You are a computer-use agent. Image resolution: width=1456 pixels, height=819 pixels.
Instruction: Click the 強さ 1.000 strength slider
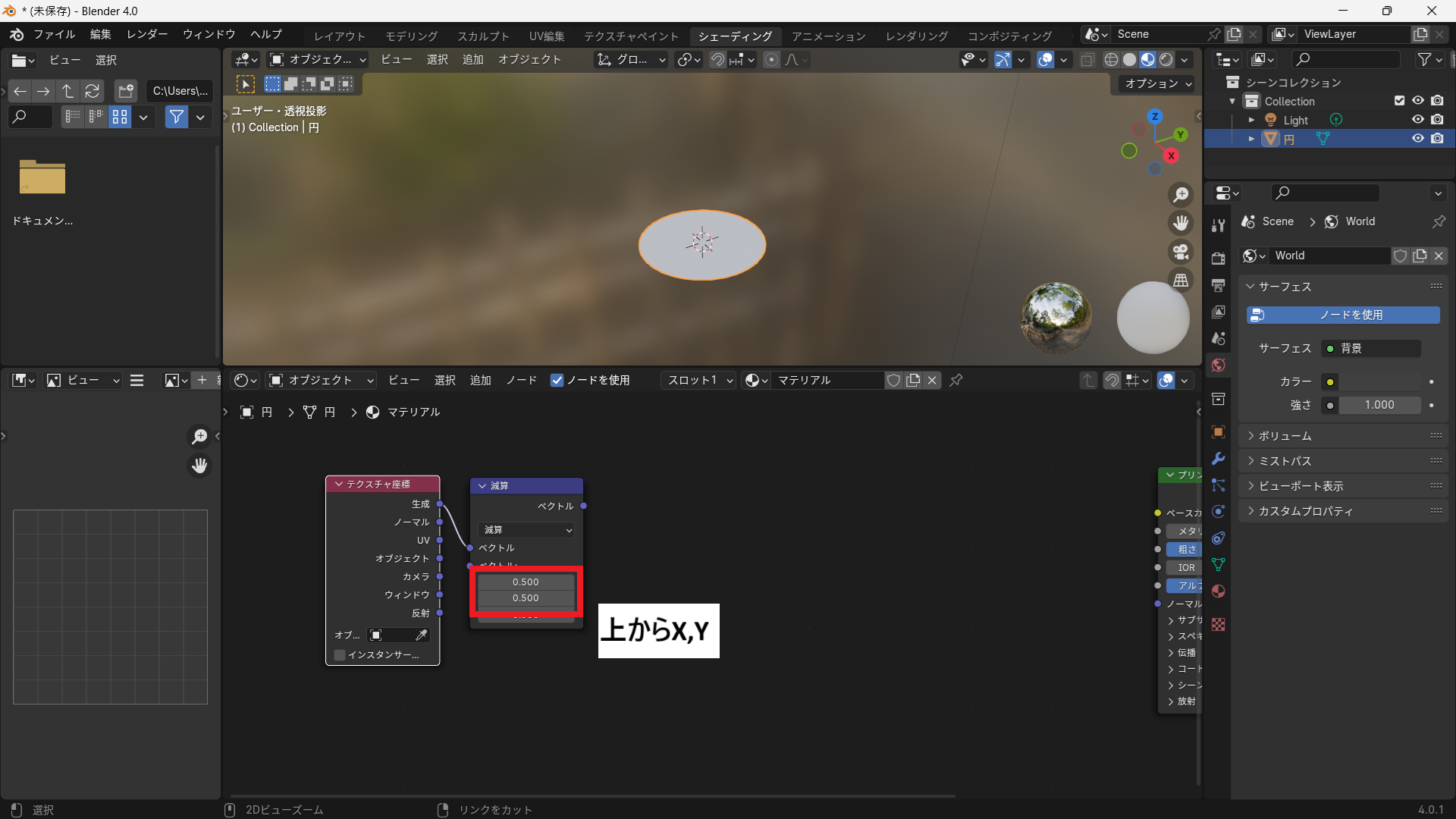1379,405
